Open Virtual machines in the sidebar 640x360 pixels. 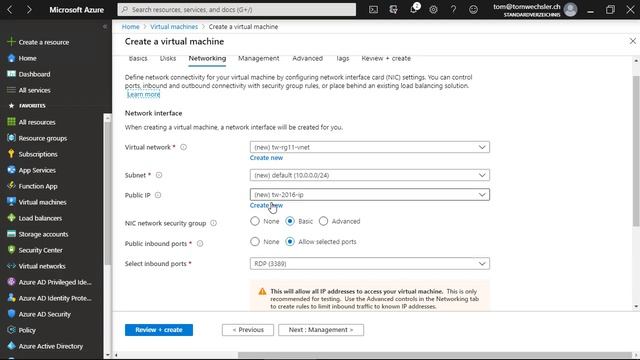tap(42, 202)
